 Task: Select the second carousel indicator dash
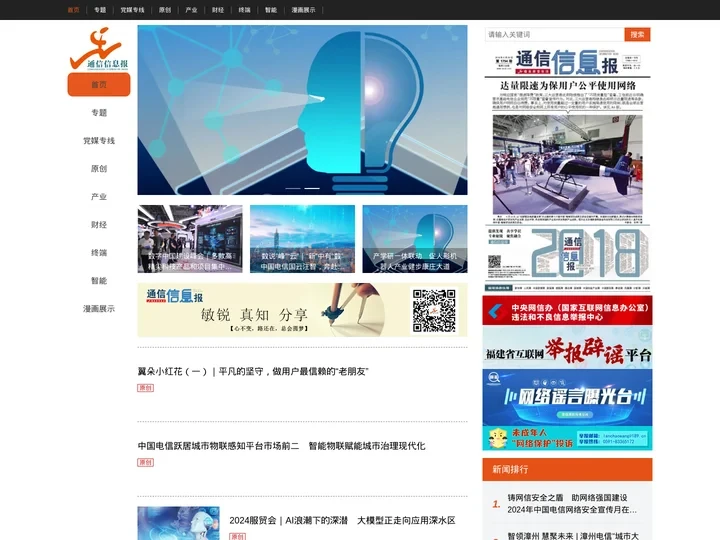coord(312,188)
